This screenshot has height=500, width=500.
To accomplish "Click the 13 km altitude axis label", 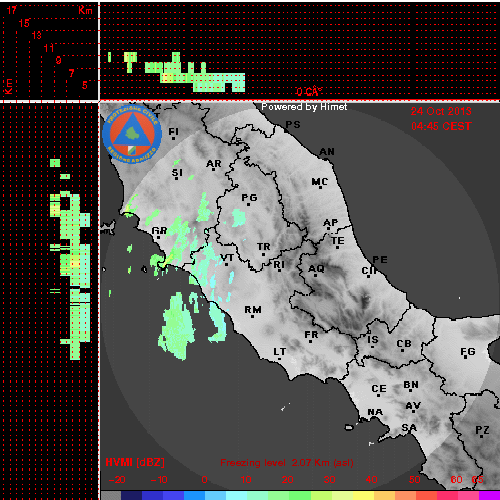I will coord(37,35).
